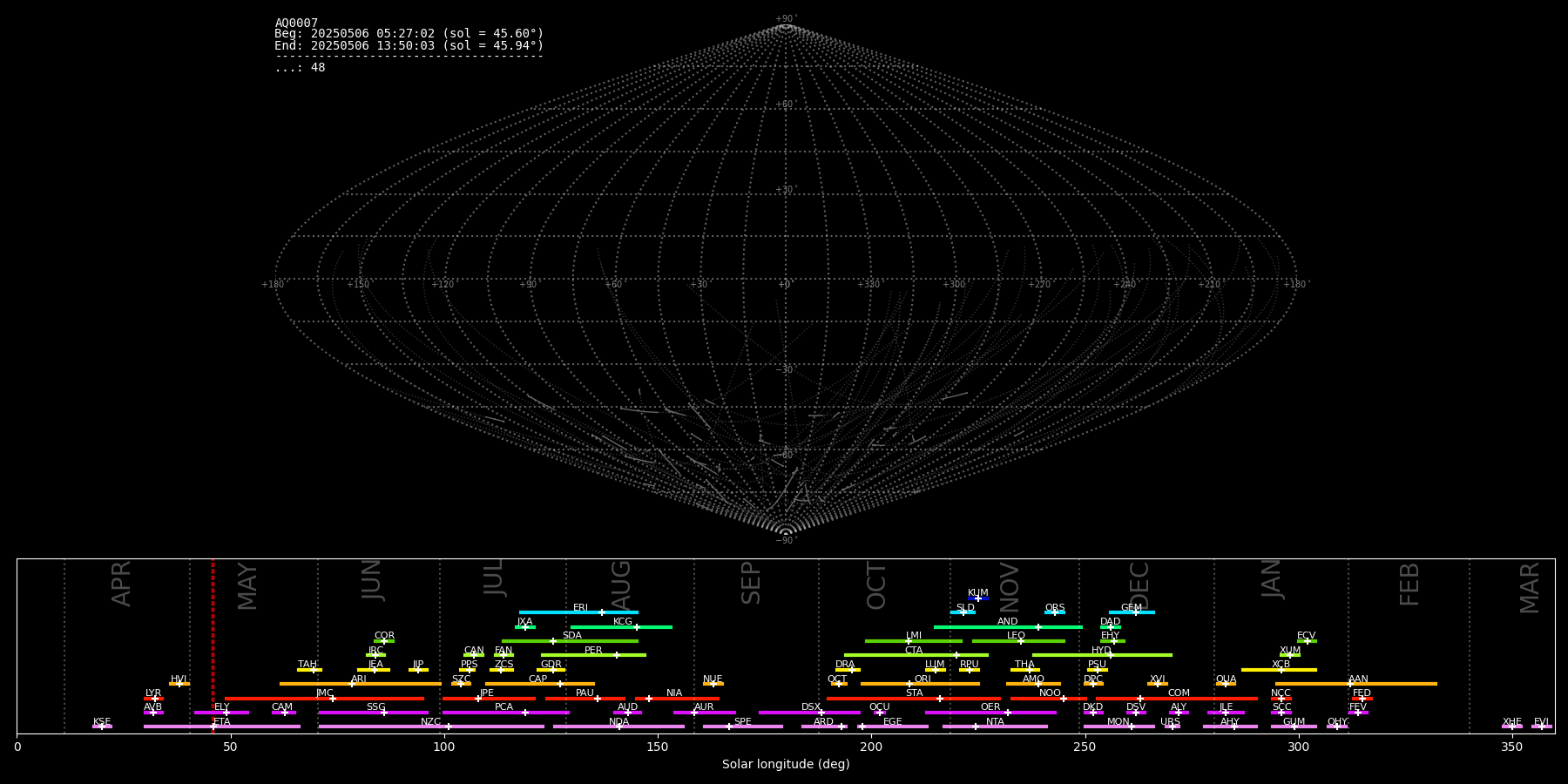Click the JEA shower label
Image resolution: width=1568 pixels, height=784 pixels.
(375, 665)
